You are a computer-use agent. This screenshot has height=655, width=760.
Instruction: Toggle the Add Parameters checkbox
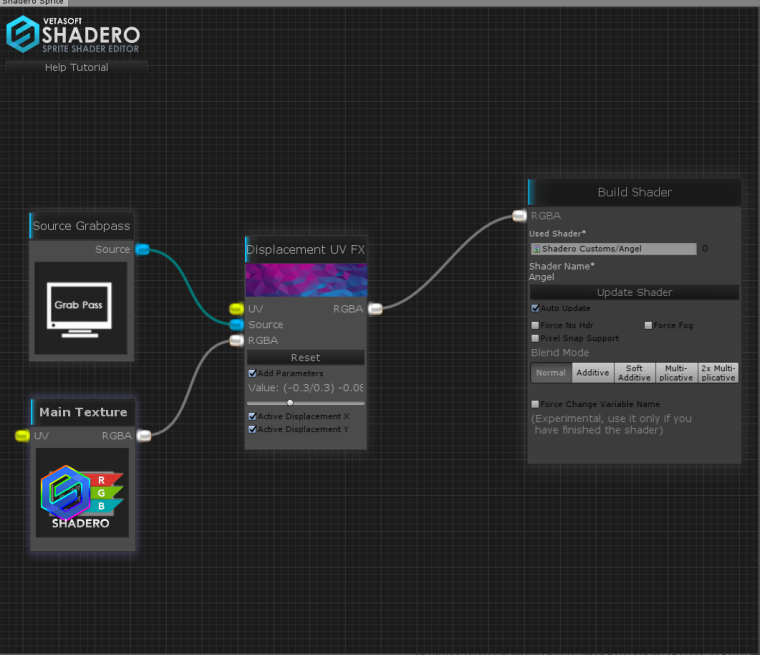(252, 373)
